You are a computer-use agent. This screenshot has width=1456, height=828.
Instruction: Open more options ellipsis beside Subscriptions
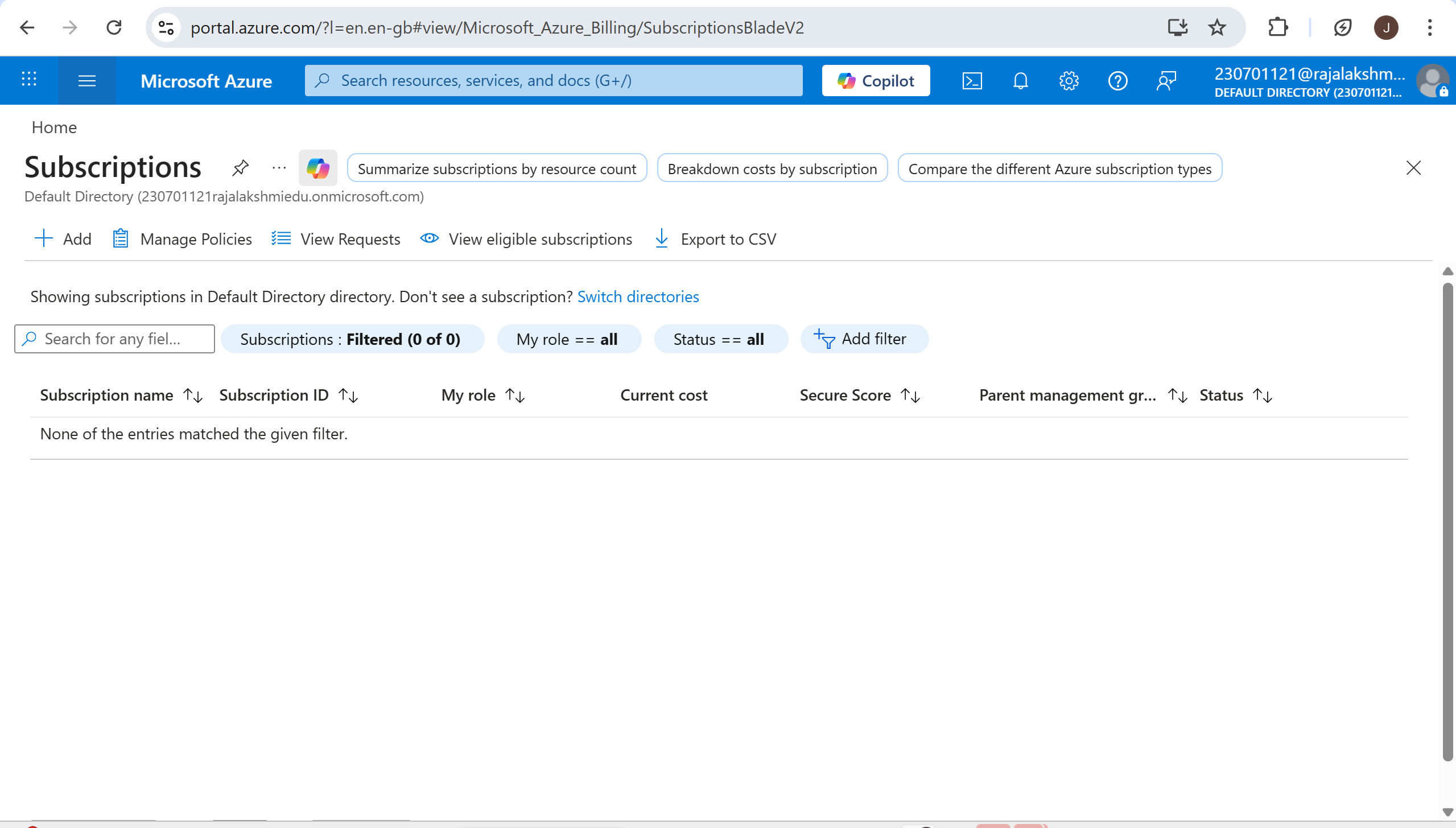[279, 168]
